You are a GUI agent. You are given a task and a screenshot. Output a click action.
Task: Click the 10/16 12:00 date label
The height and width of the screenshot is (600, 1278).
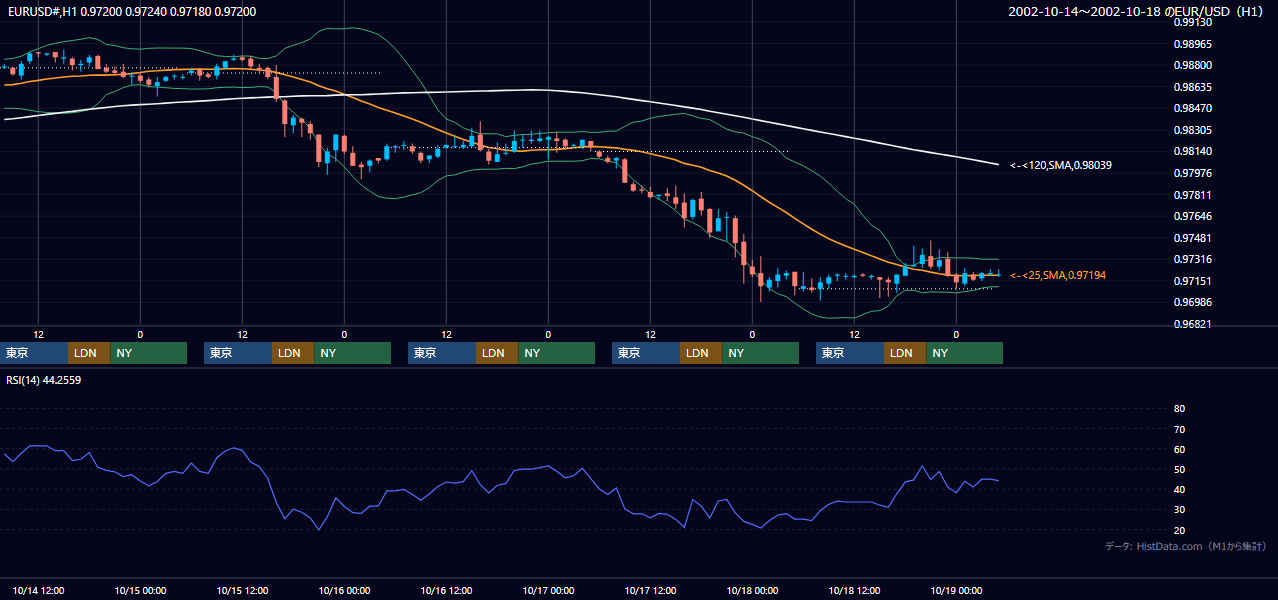pos(446,591)
